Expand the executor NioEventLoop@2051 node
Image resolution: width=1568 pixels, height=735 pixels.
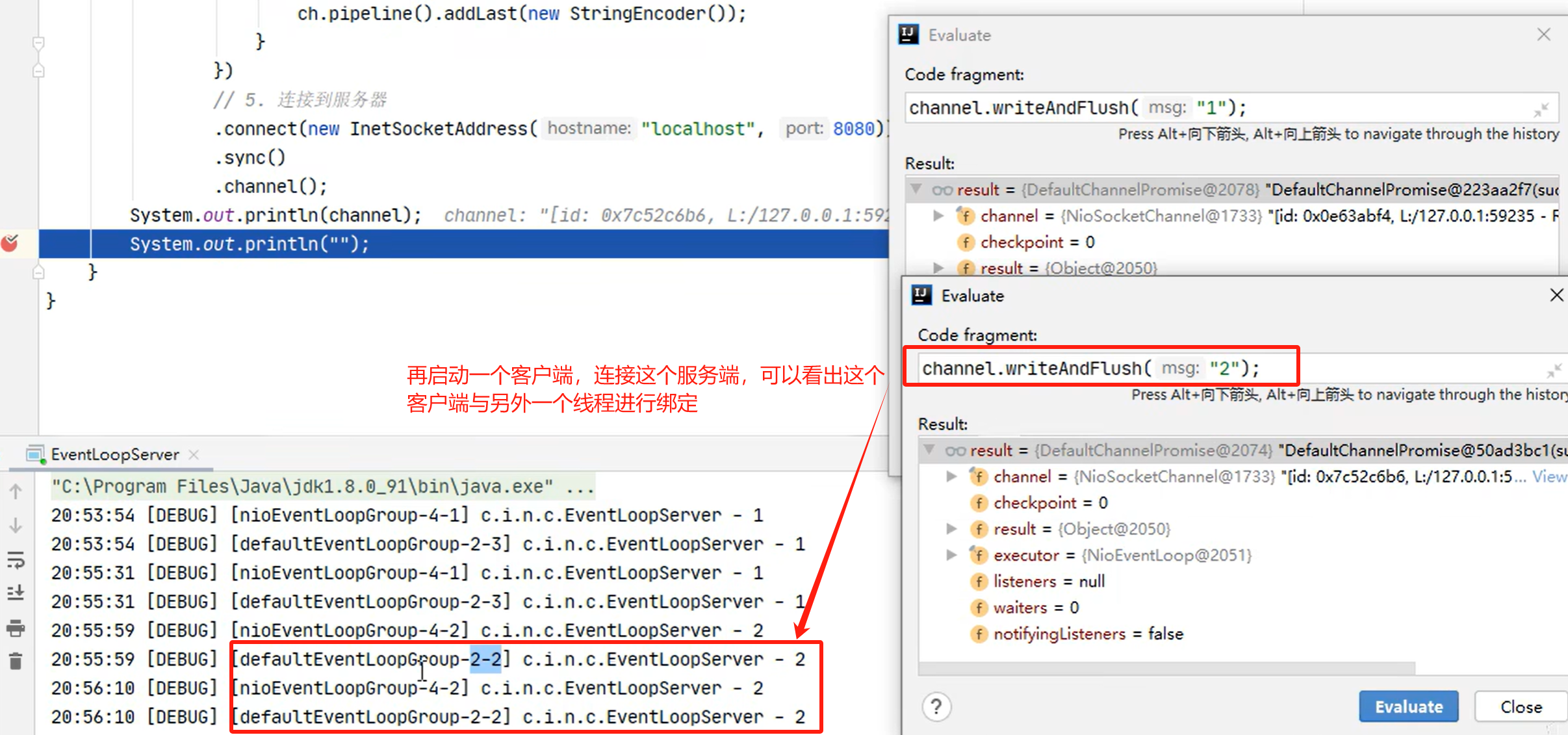point(951,555)
